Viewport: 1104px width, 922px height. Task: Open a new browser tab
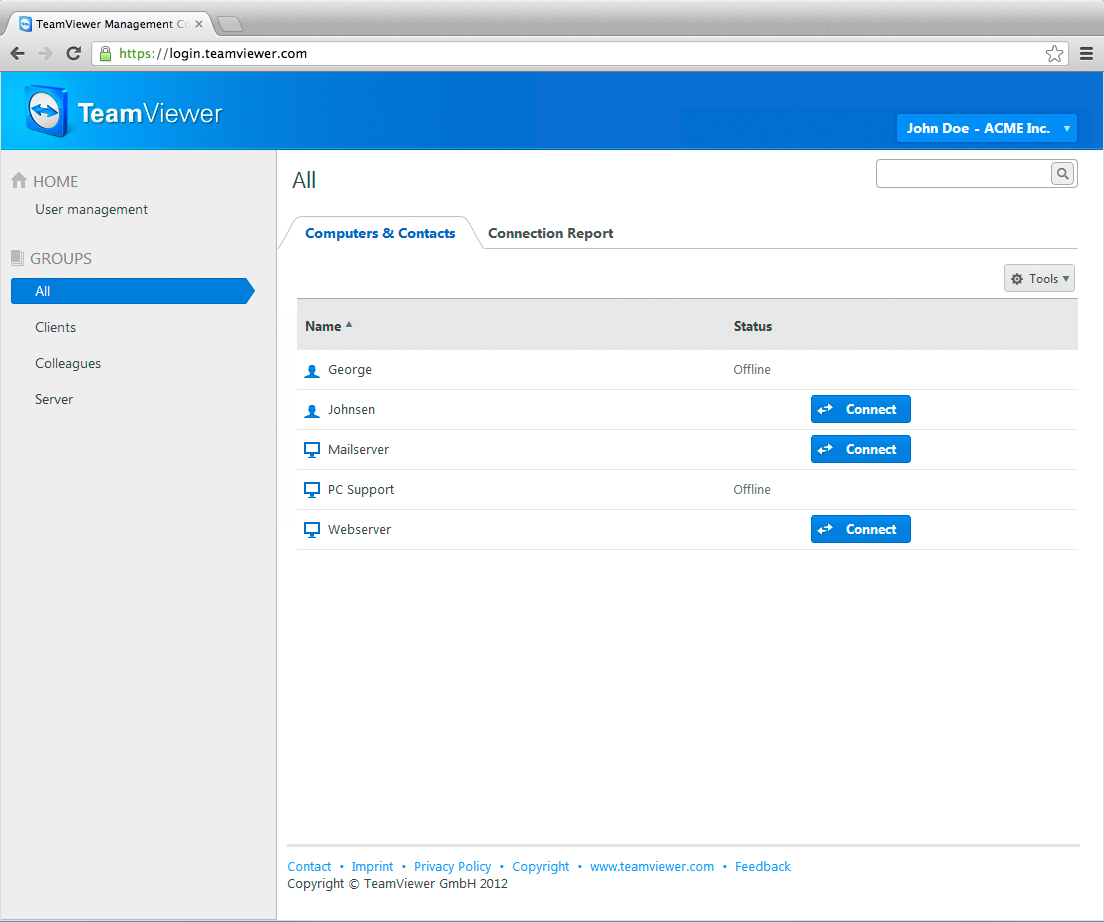[x=230, y=24]
